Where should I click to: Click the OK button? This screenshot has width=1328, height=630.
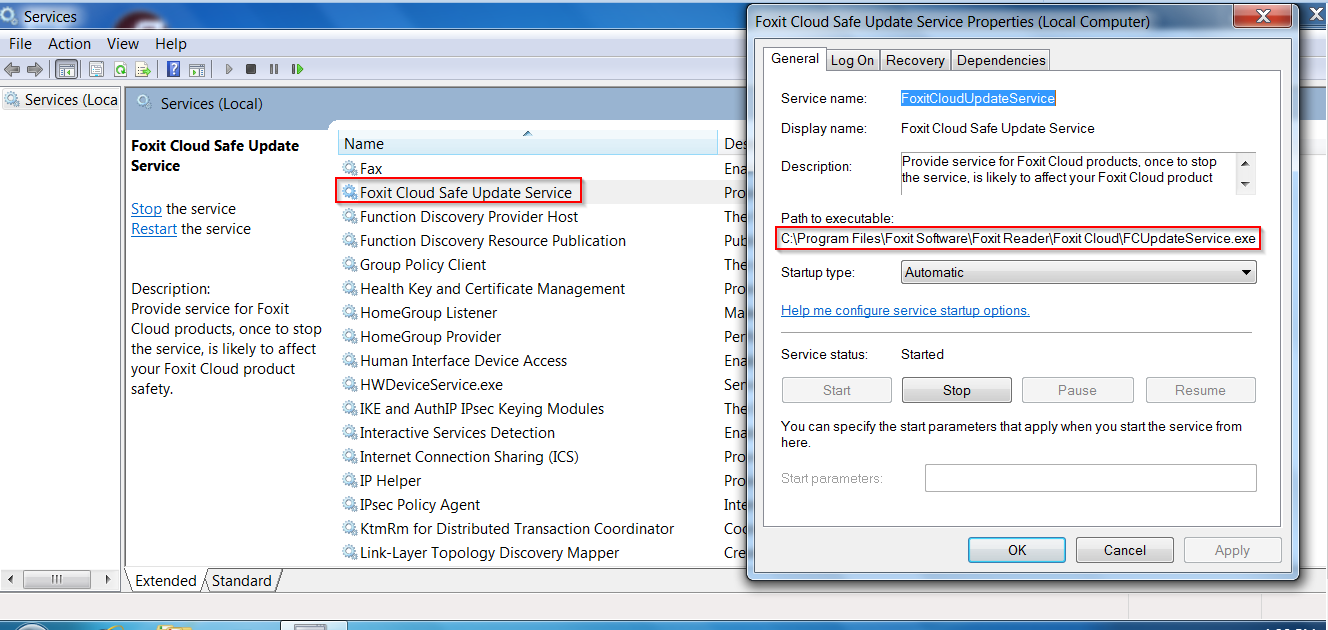click(x=1017, y=550)
